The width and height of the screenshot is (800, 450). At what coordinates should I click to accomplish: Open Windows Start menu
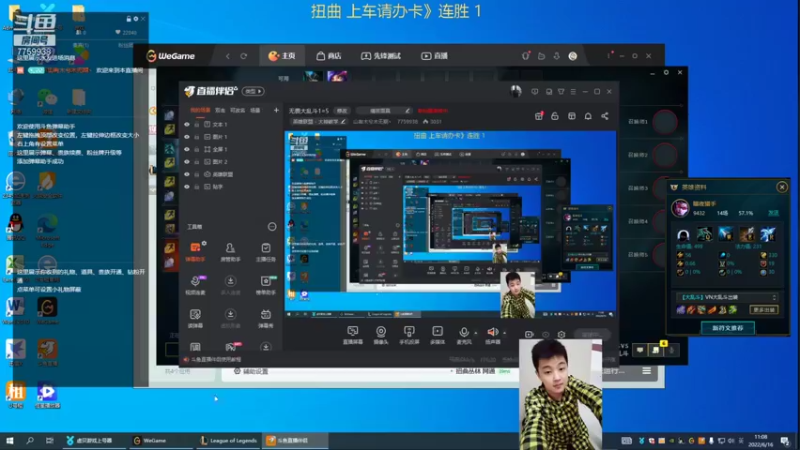(x=9, y=440)
